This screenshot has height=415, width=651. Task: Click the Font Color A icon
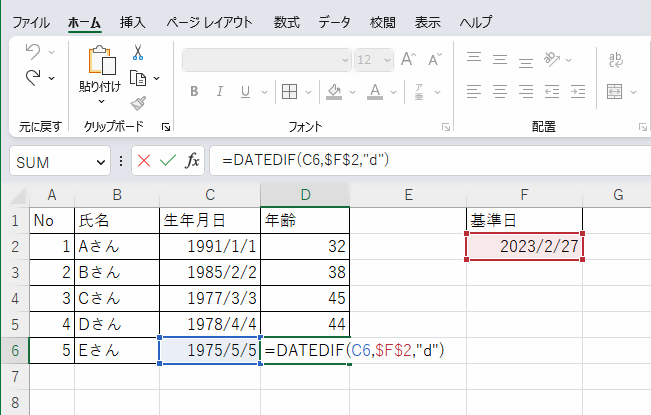pyautogui.click(x=375, y=92)
